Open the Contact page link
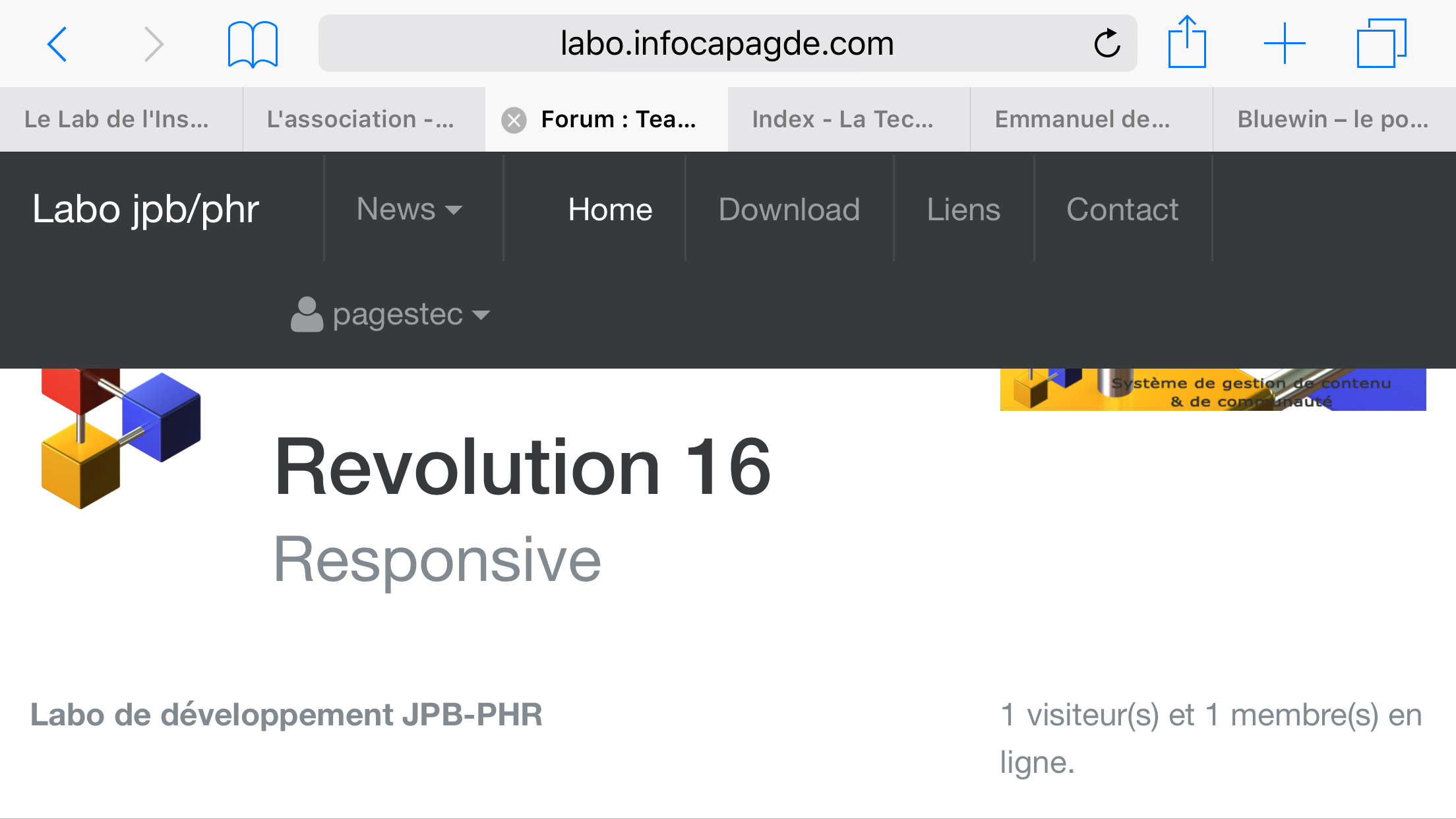Image resolution: width=1456 pixels, height=819 pixels. (1122, 209)
